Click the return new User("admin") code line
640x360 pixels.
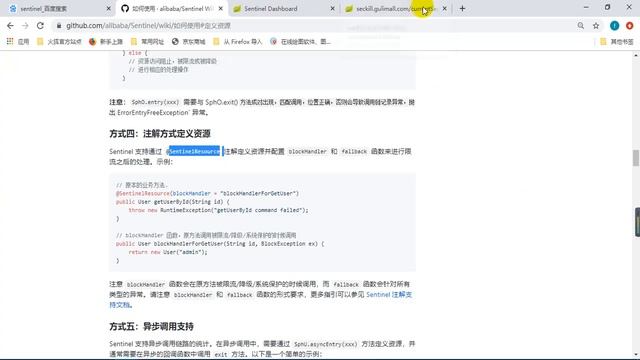coord(168,252)
